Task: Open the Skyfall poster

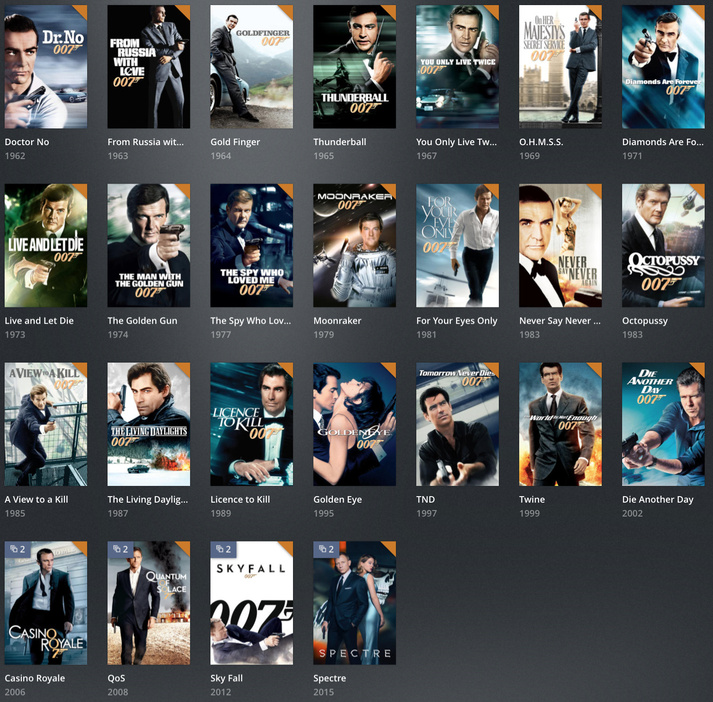Action: [251, 603]
